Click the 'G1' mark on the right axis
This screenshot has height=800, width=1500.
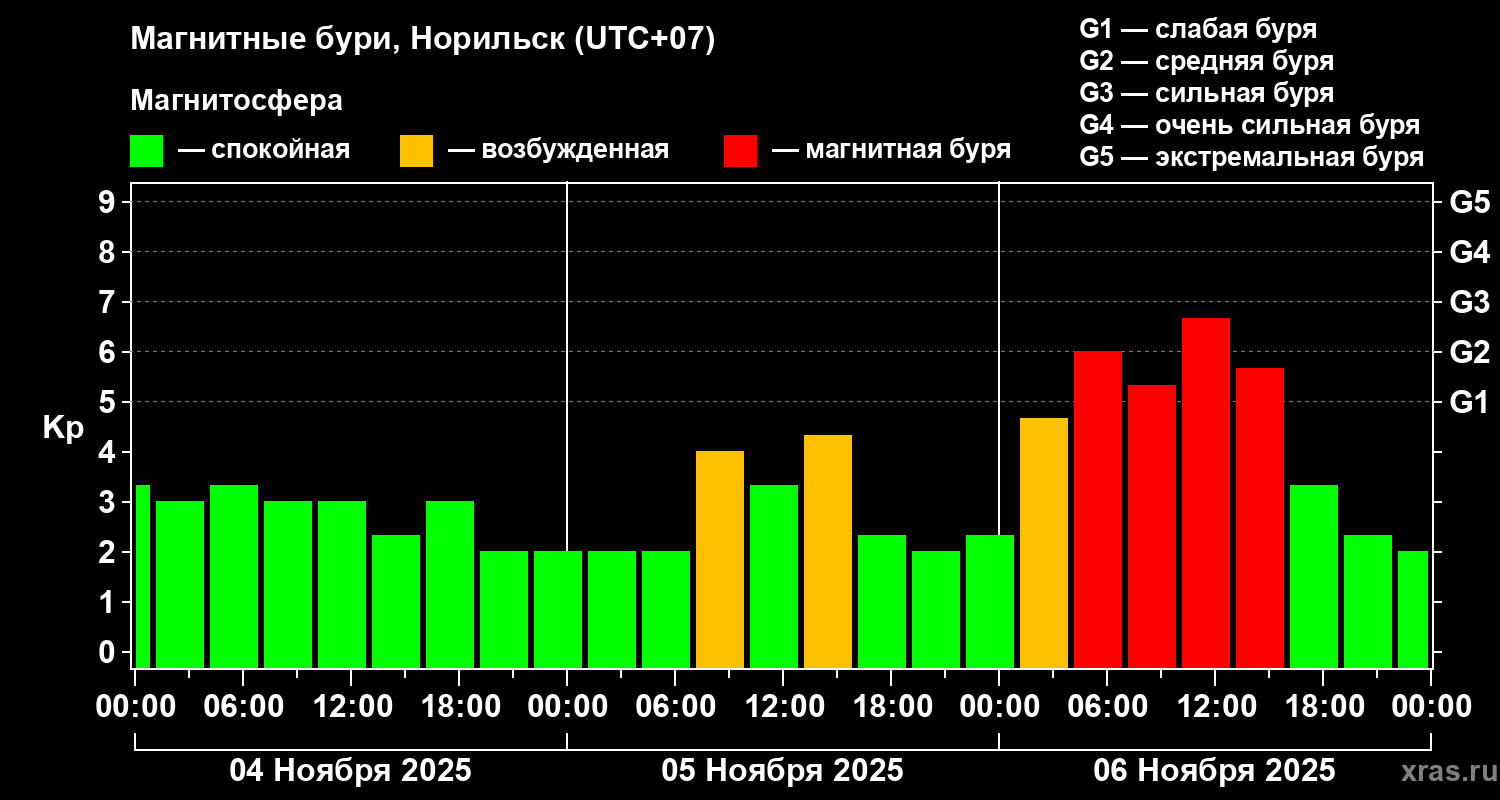pos(1470,402)
